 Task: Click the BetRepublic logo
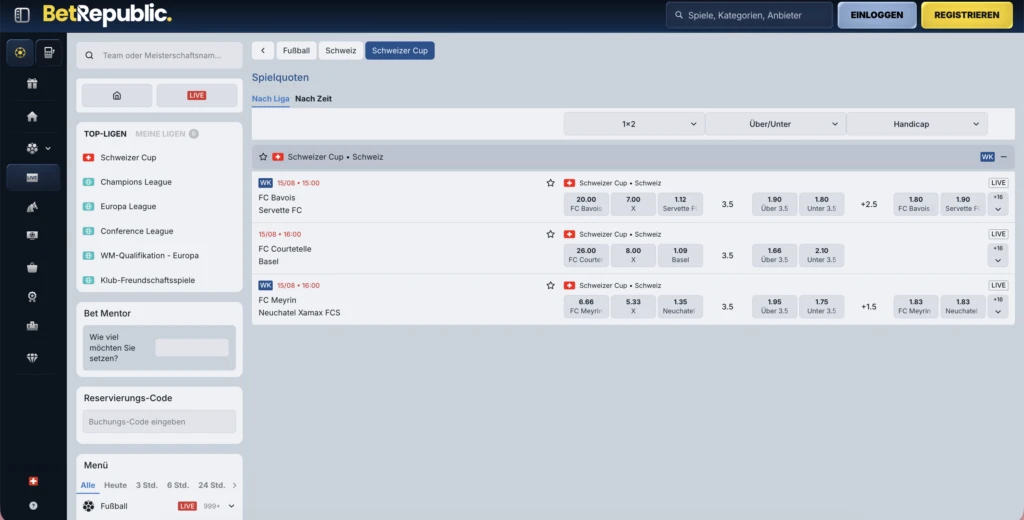[x=107, y=14]
